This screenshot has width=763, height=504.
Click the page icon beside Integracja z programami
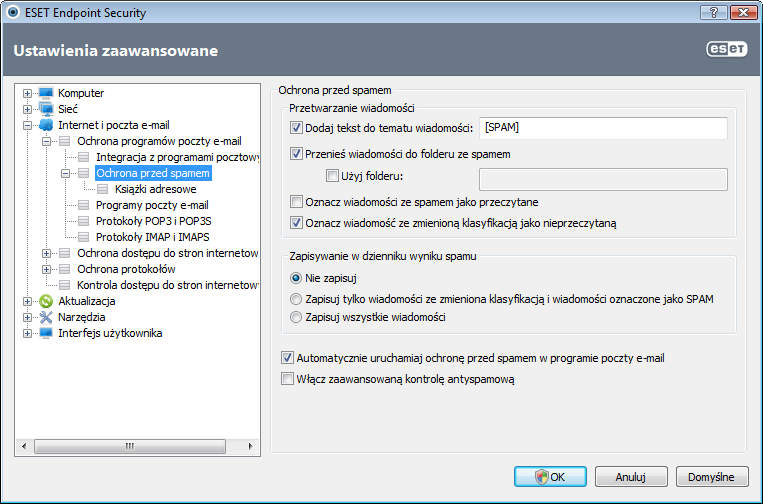tap(83, 157)
